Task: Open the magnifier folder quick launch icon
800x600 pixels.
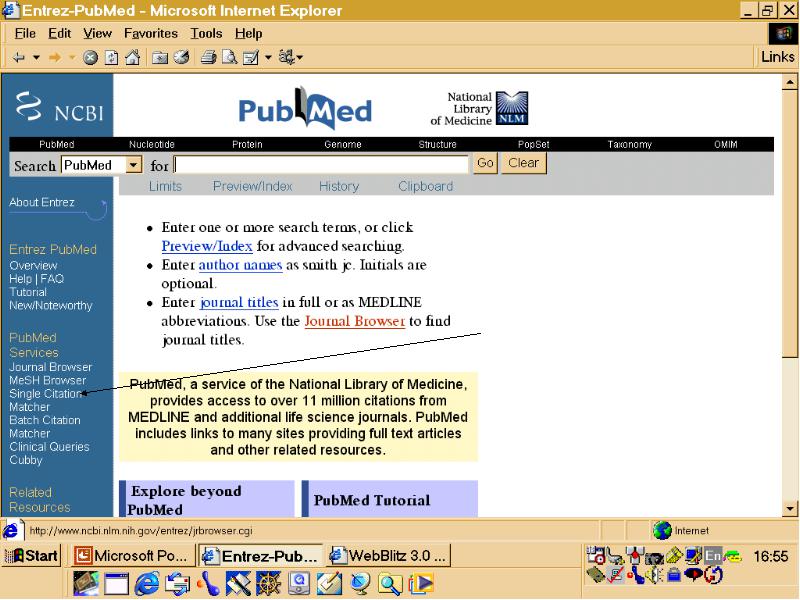Action: (x=390, y=584)
